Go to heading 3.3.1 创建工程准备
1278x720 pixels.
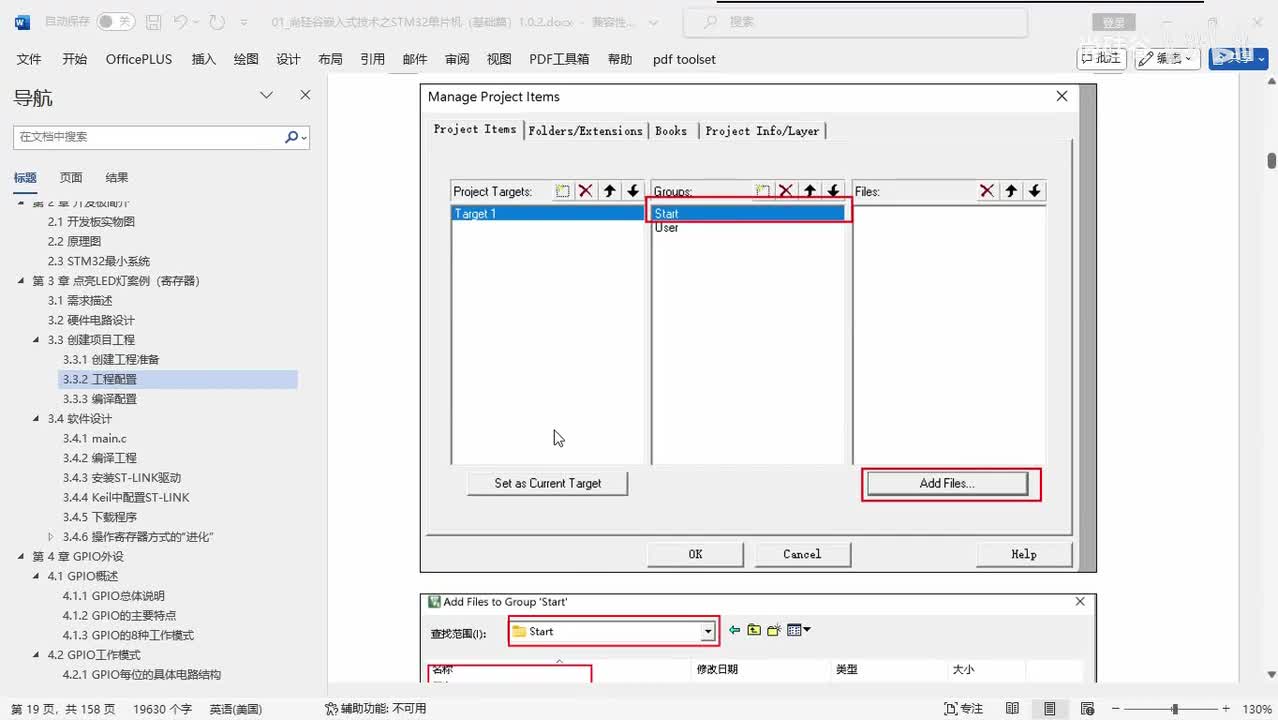[x=111, y=360]
